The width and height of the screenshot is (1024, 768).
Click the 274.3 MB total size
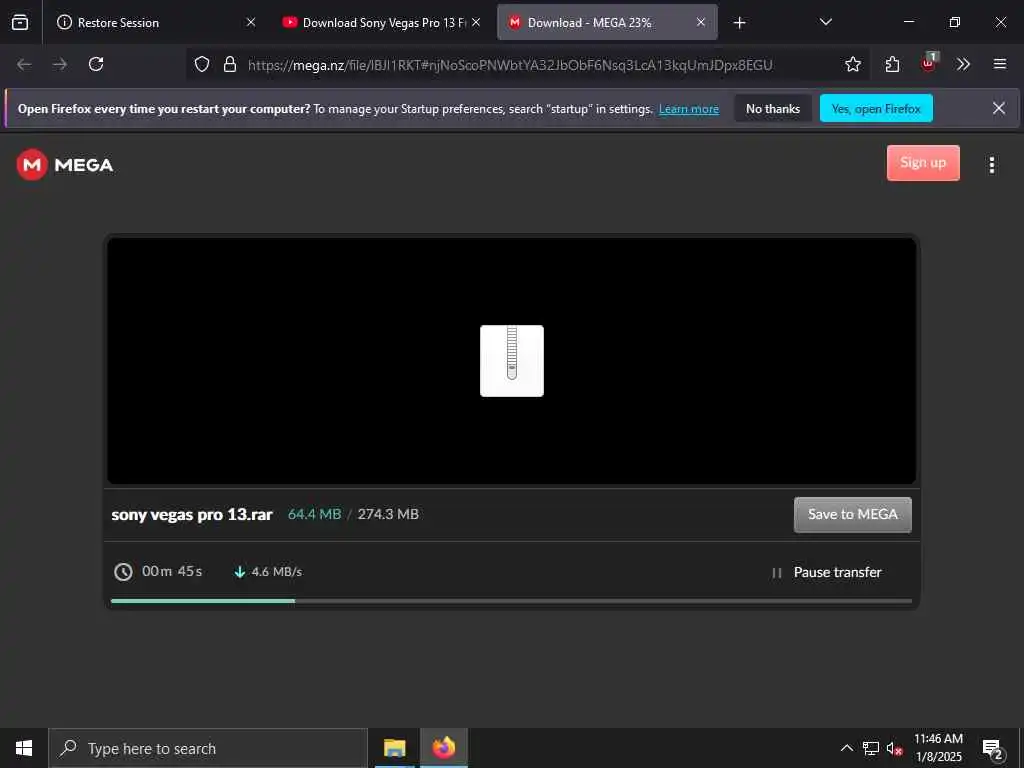coord(388,515)
